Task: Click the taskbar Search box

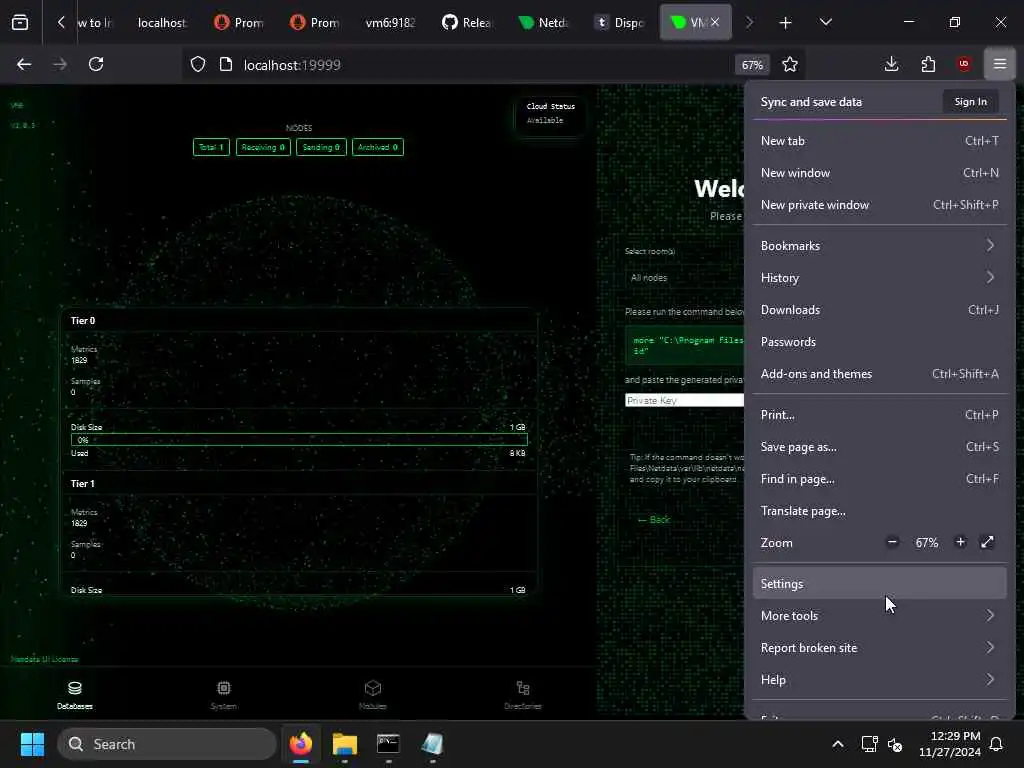Action: [x=167, y=744]
